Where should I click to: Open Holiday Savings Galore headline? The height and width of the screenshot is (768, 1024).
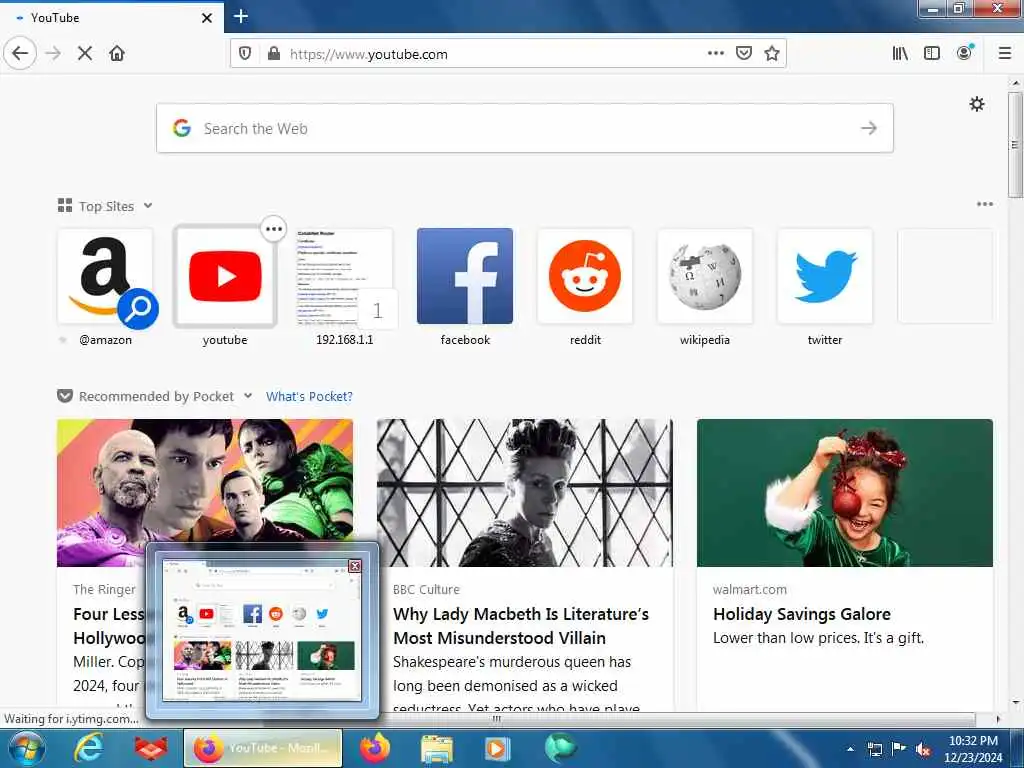(801, 614)
